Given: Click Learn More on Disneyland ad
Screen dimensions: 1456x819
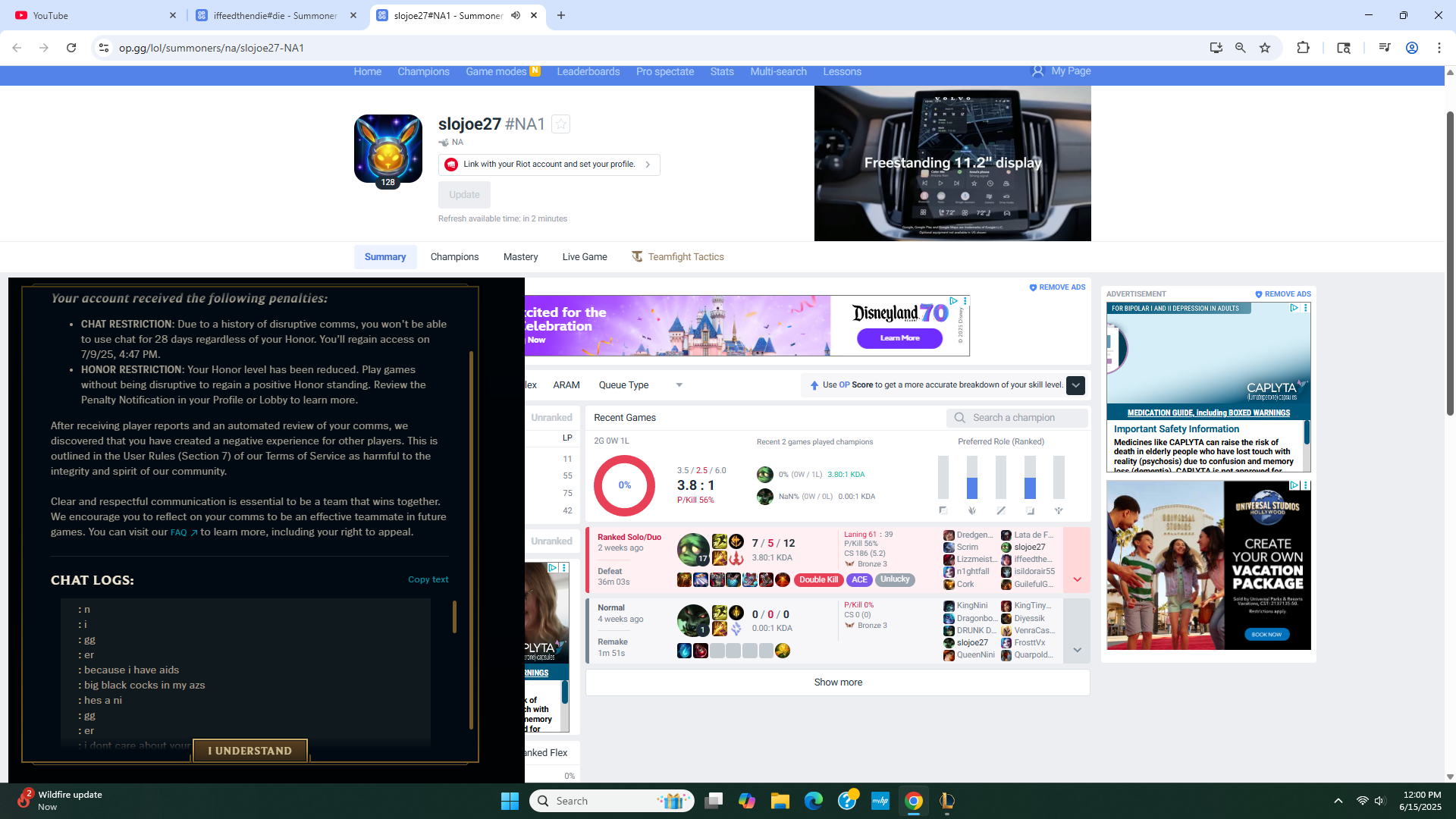Looking at the screenshot, I should tap(899, 338).
